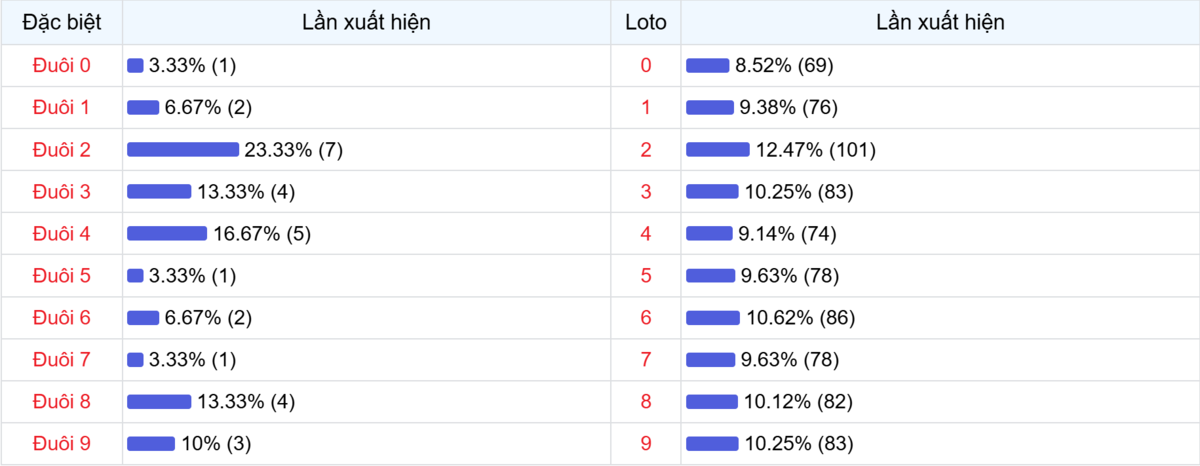The height and width of the screenshot is (466, 1200).
Task: Click the bar for Loto 6
Action: pyautogui.click(x=713, y=318)
